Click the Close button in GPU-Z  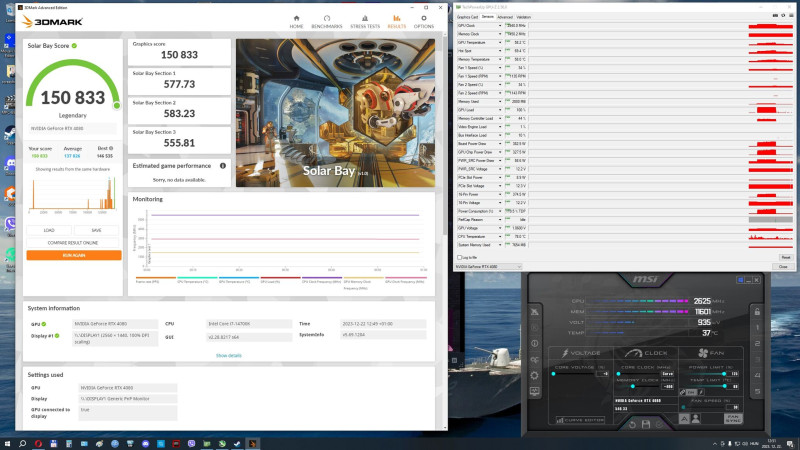click(783, 267)
